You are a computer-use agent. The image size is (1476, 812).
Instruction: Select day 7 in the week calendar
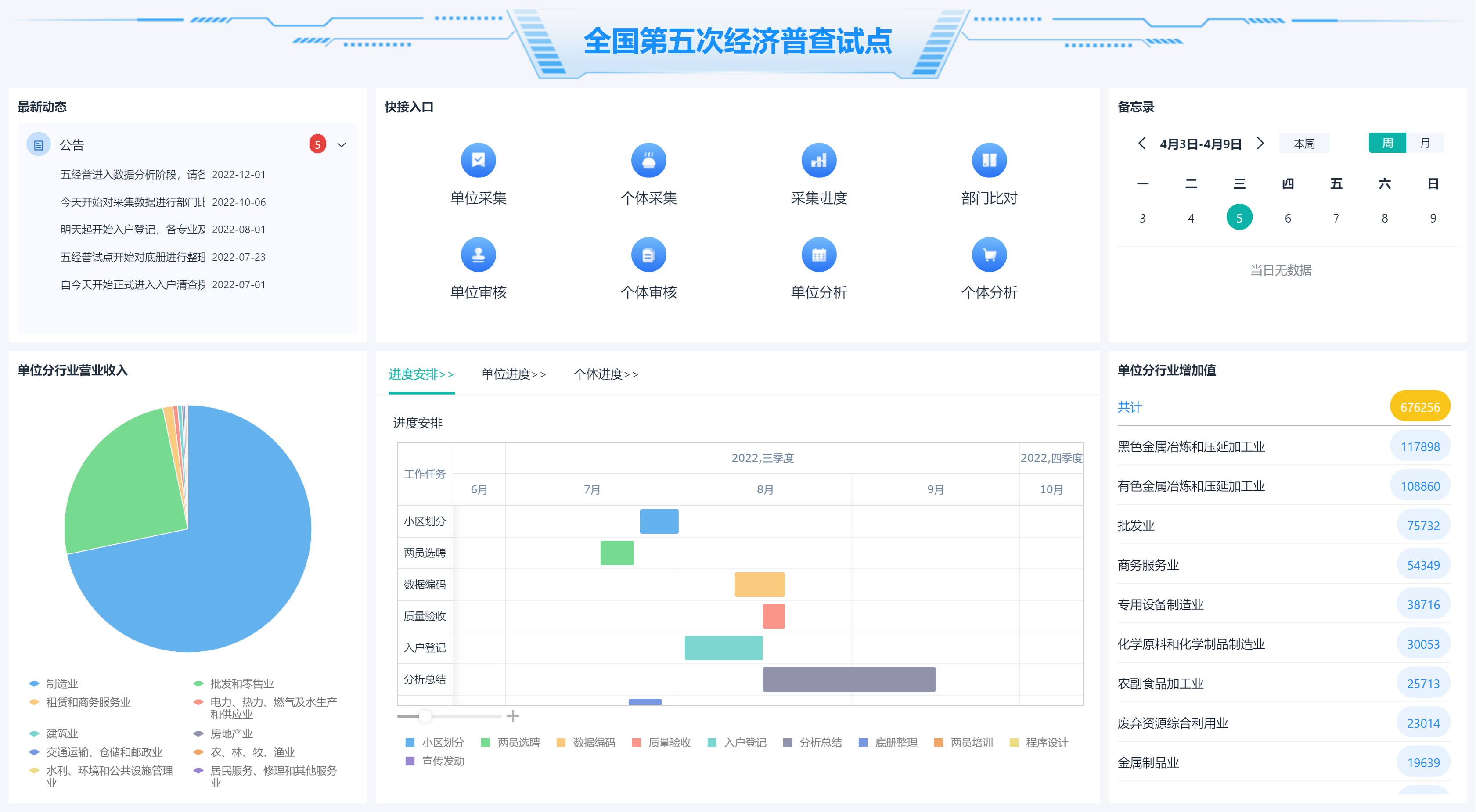coord(1336,218)
